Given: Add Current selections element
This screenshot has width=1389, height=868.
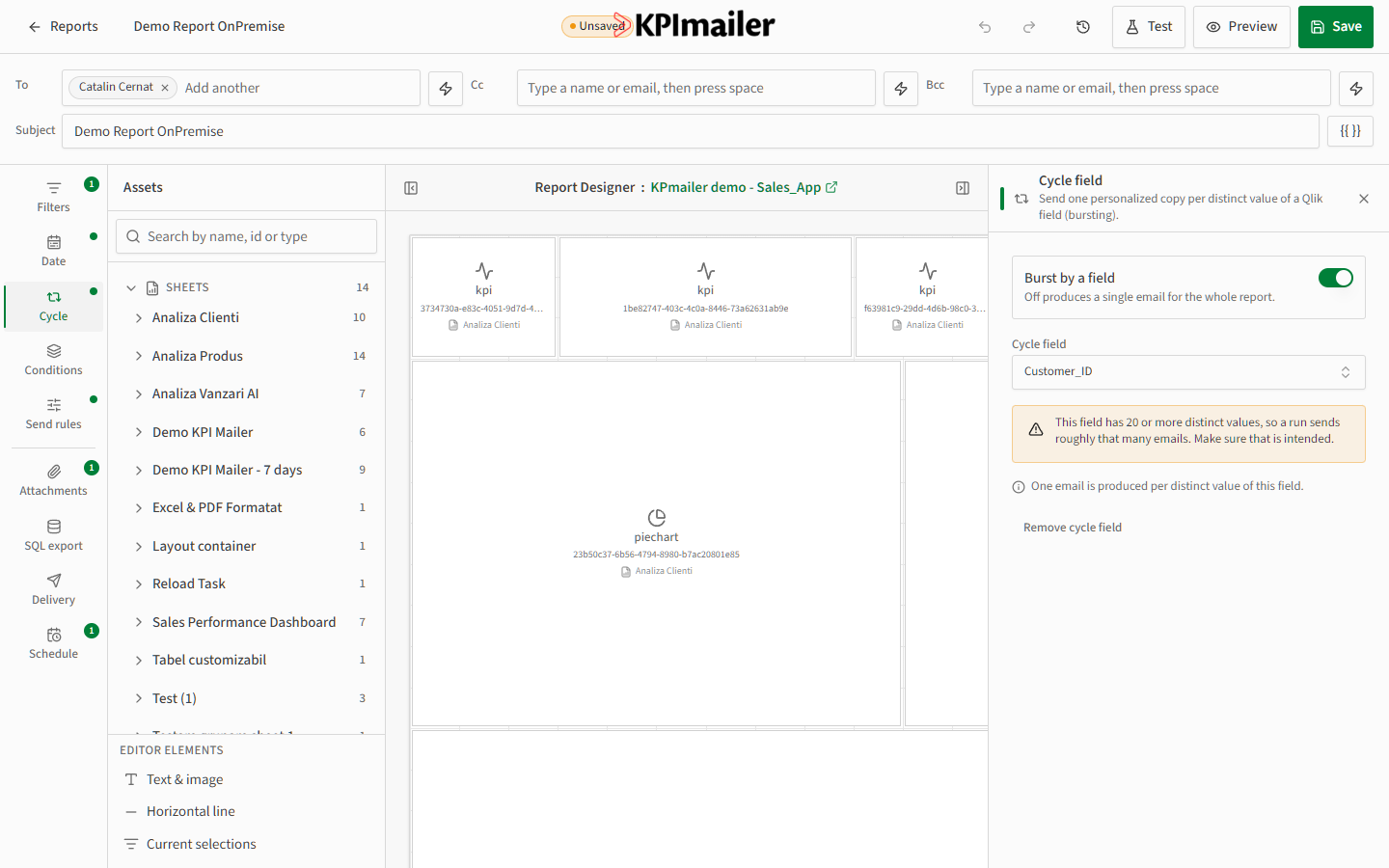Looking at the screenshot, I should (x=246, y=844).
